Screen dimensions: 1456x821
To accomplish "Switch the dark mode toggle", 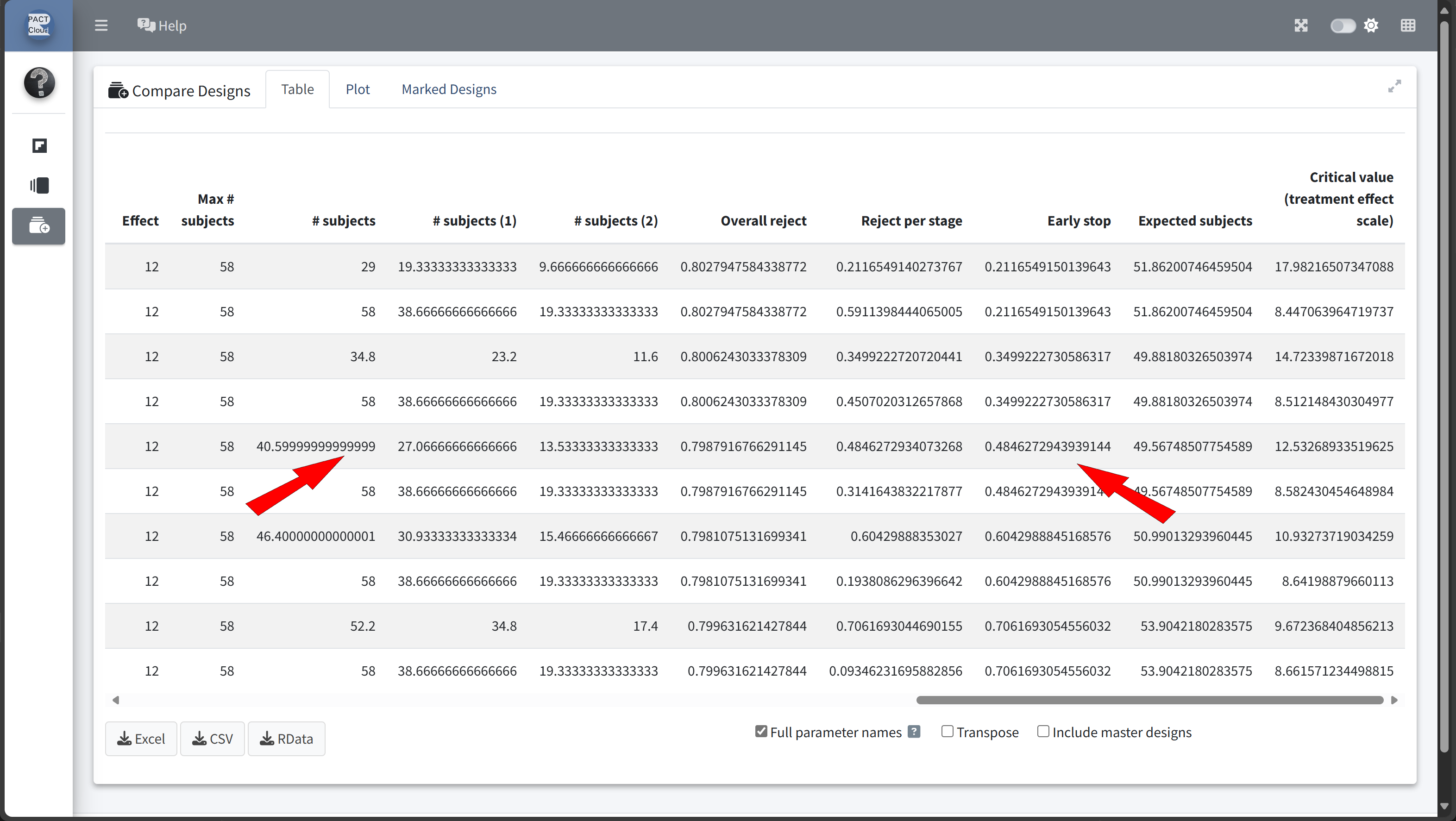I will [x=1343, y=26].
